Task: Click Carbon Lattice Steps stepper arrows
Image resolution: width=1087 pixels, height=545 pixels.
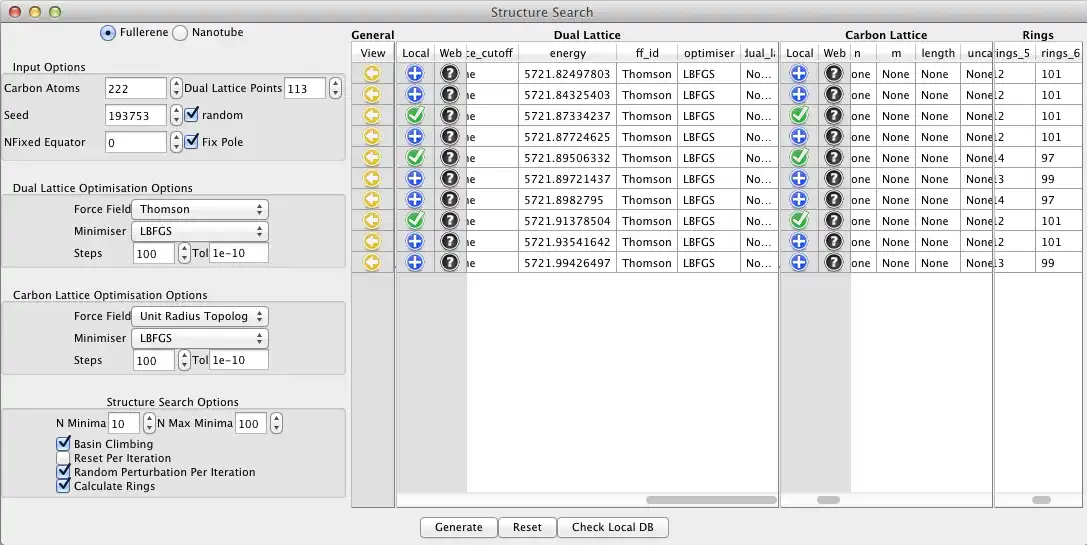Action: 184,360
